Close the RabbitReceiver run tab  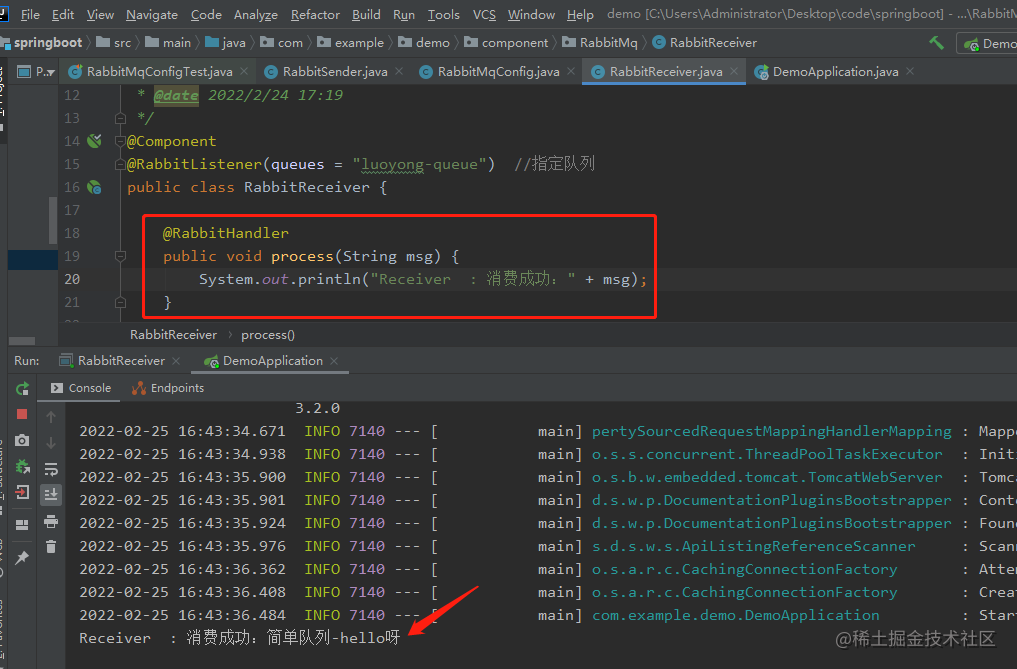(x=176, y=361)
